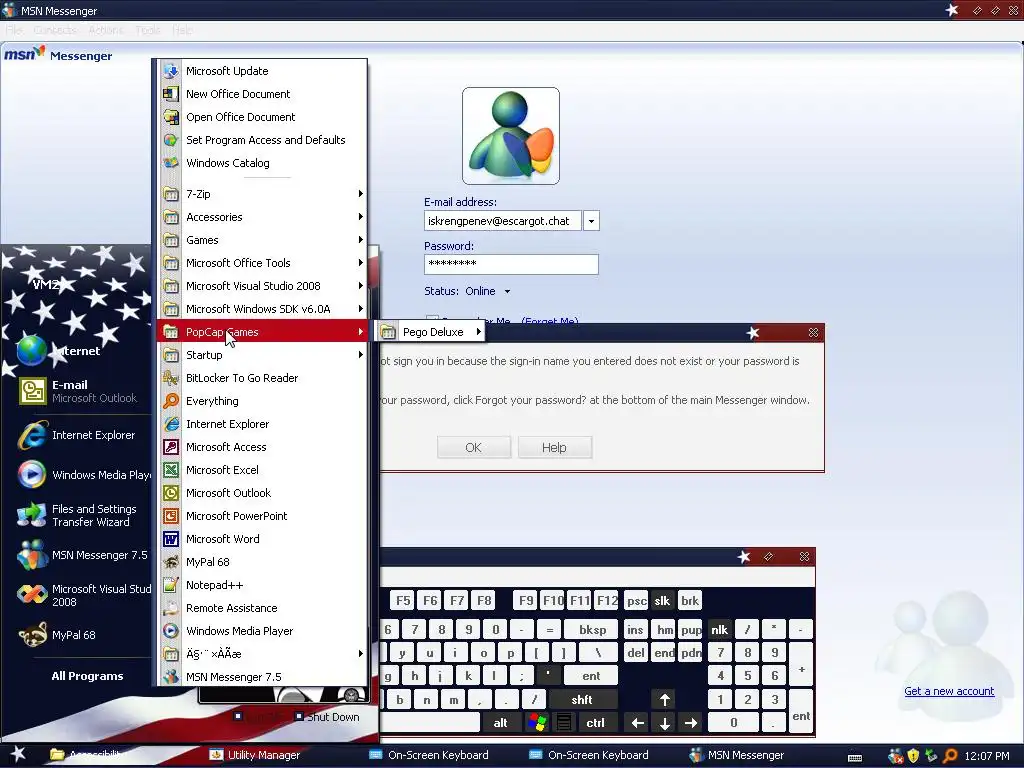The height and width of the screenshot is (768, 1024).
Task: Click the alt key on On-Screen Keyboard
Action: tap(500, 723)
